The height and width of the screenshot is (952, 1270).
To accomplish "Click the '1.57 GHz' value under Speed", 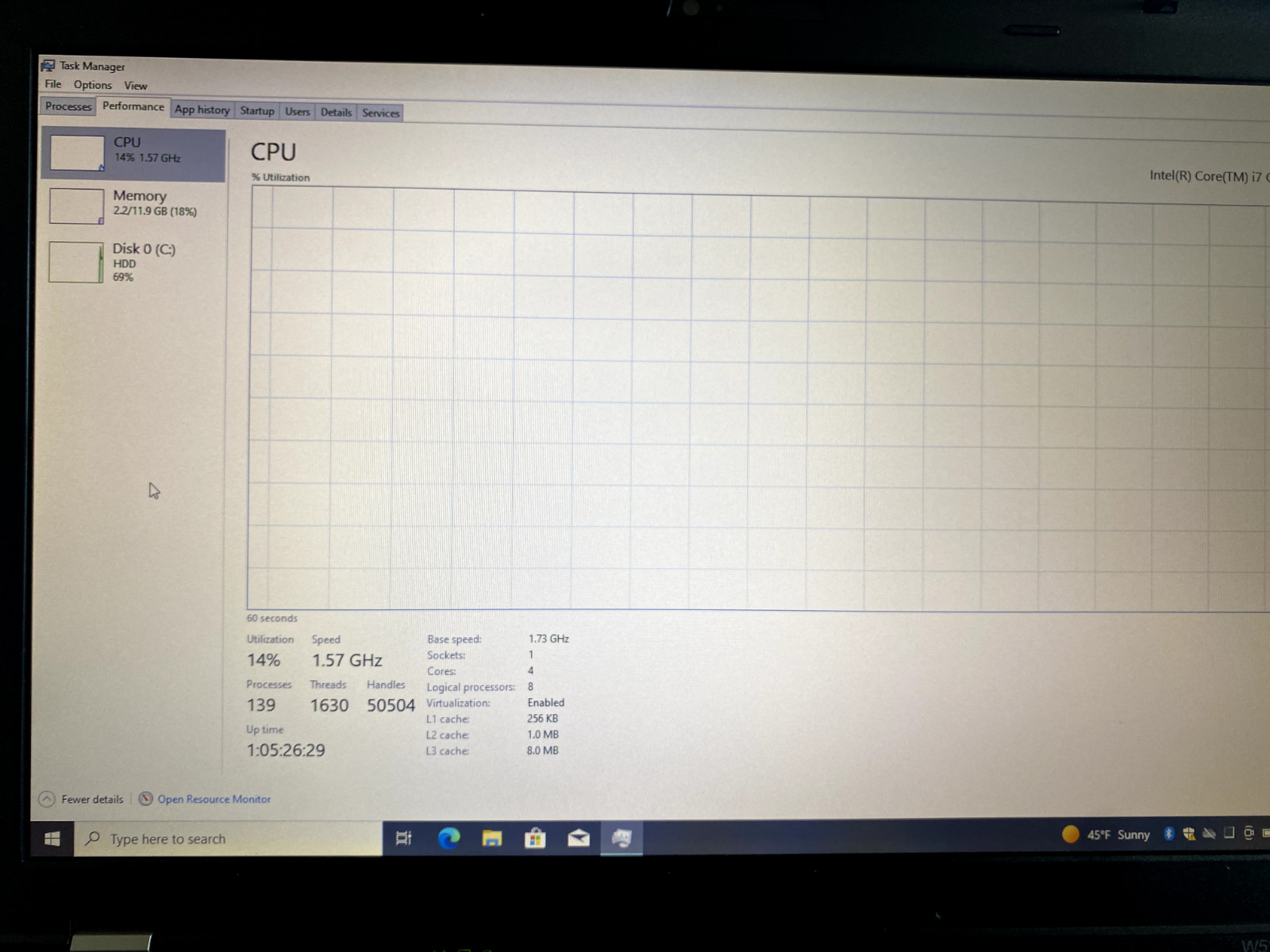I will coord(347,660).
